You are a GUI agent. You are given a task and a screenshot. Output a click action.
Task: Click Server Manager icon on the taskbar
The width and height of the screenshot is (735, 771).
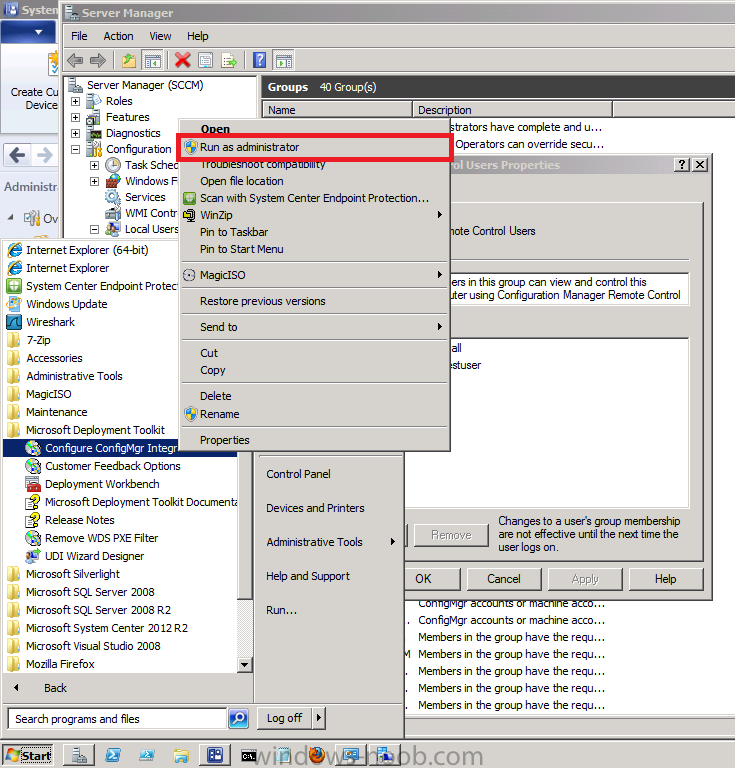(x=79, y=755)
